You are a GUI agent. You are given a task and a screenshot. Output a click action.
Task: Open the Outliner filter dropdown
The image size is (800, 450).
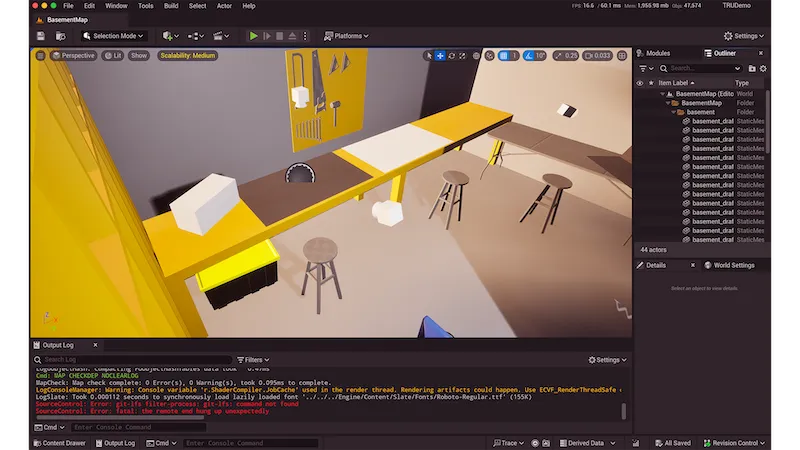[646, 68]
